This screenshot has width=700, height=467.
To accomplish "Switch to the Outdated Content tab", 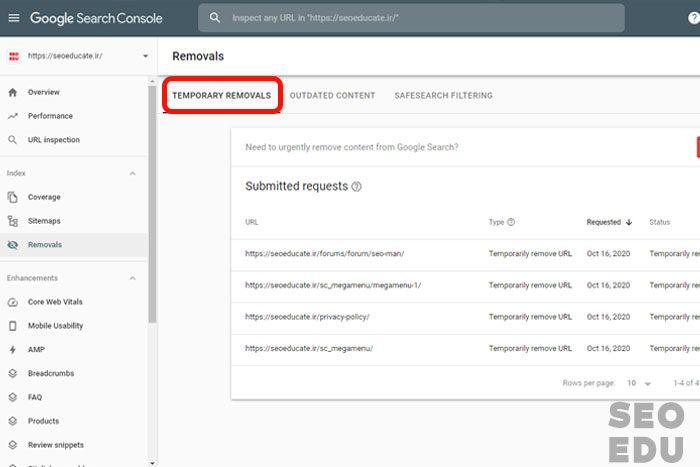I will pos(332,96).
